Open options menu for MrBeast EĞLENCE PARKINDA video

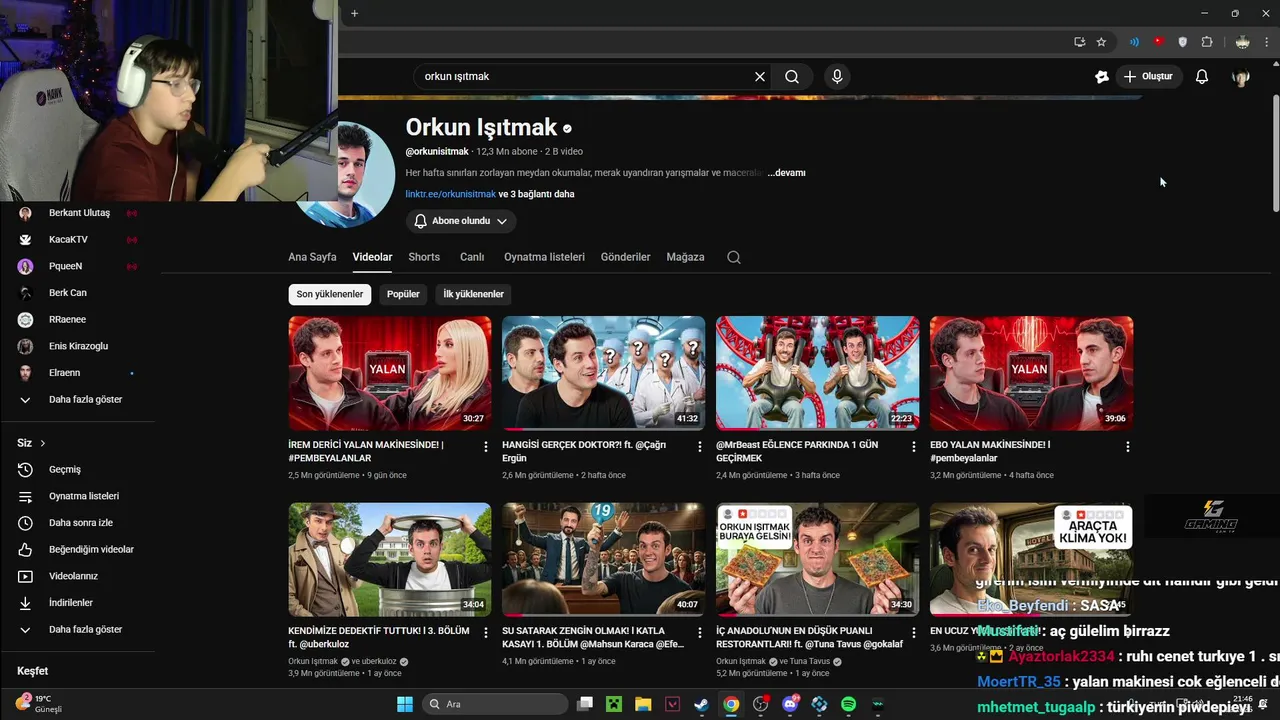point(913,447)
